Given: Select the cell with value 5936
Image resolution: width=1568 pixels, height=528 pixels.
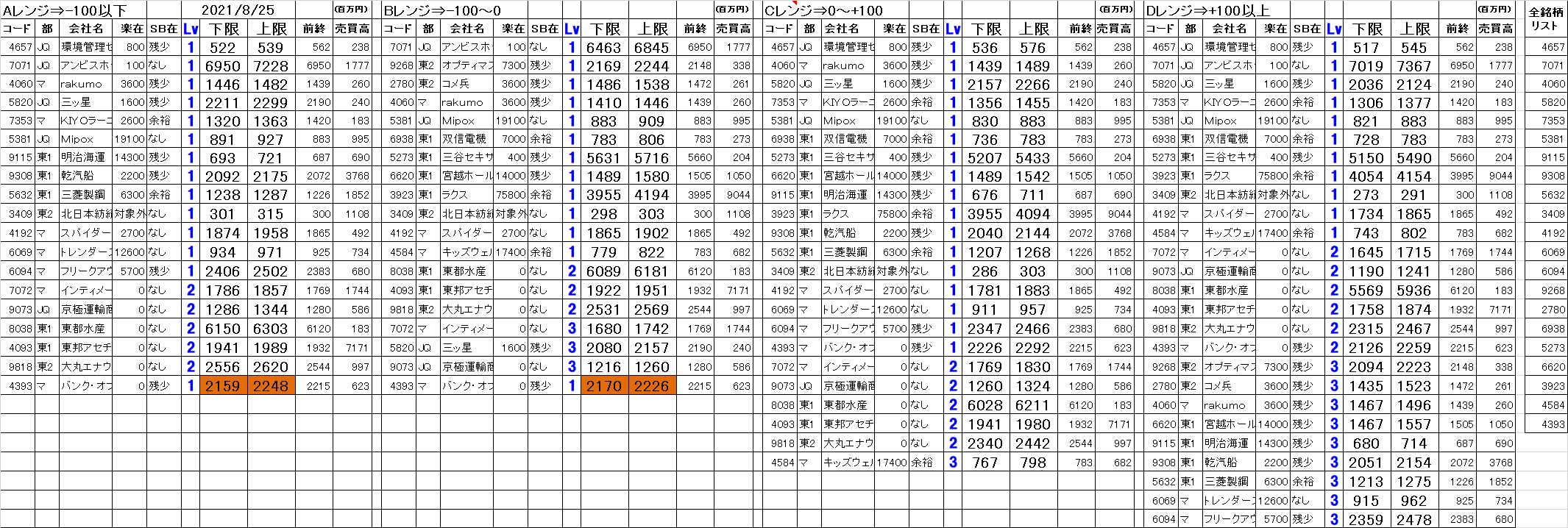Looking at the screenshot, I should coord(1414,290).
